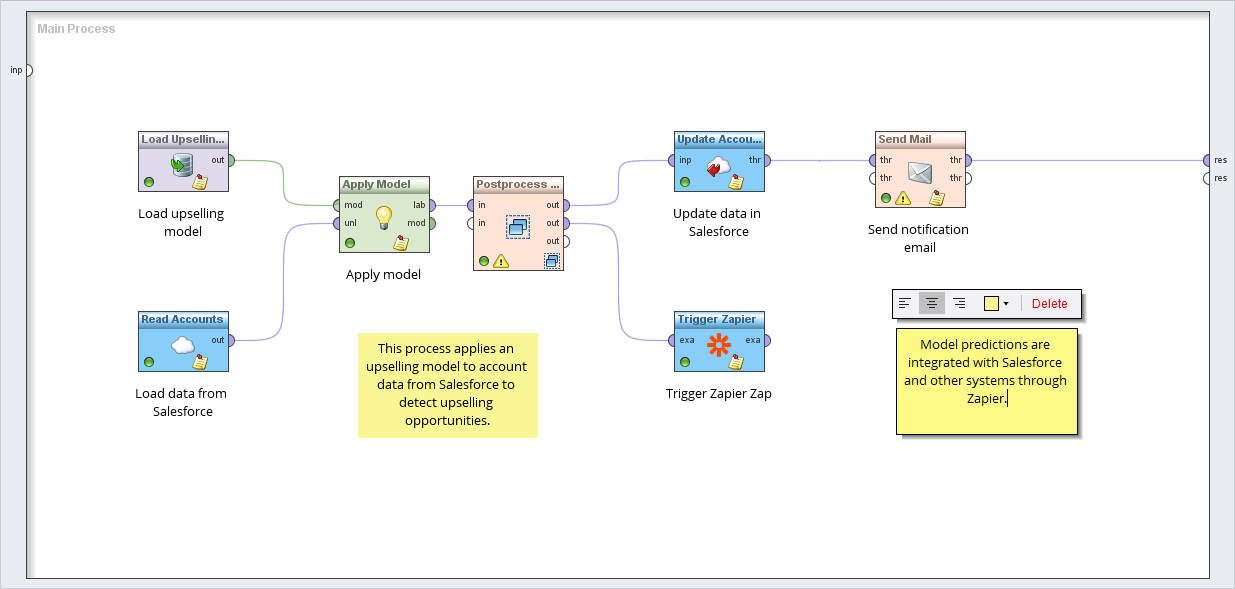This screenshot has height=589, width=1235.
Task: Click the upselling process description note
Action: pyautogui.click(x=447, y=385)
